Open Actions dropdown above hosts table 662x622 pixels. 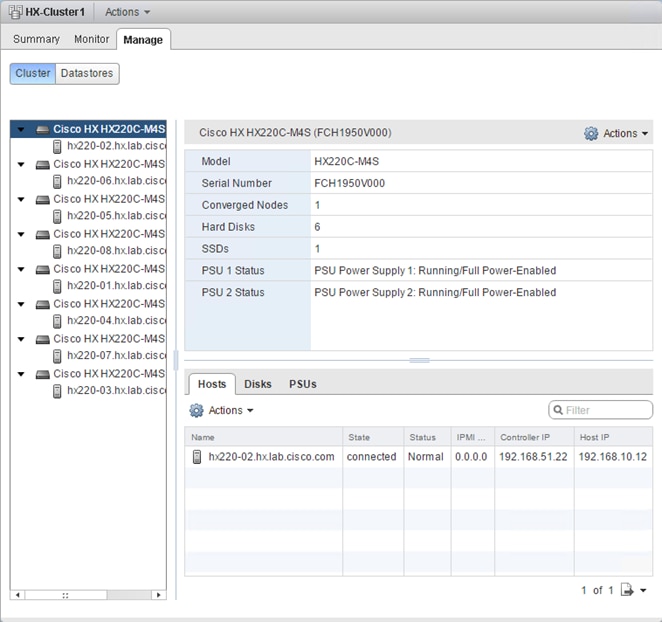[x=231, y=410]
